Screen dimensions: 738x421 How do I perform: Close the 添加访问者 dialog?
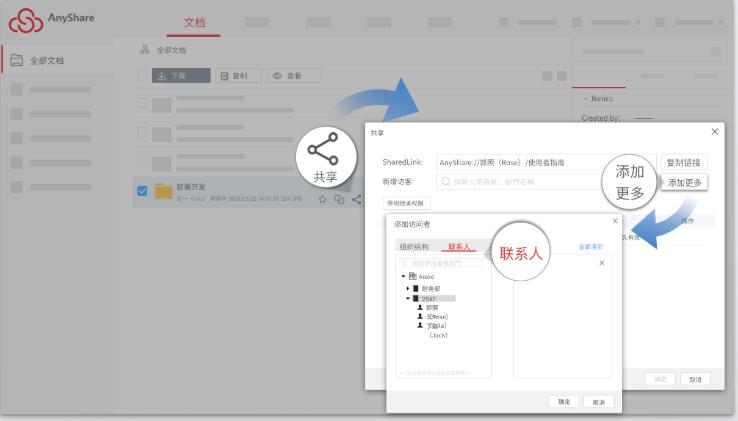tap(614, 222)
